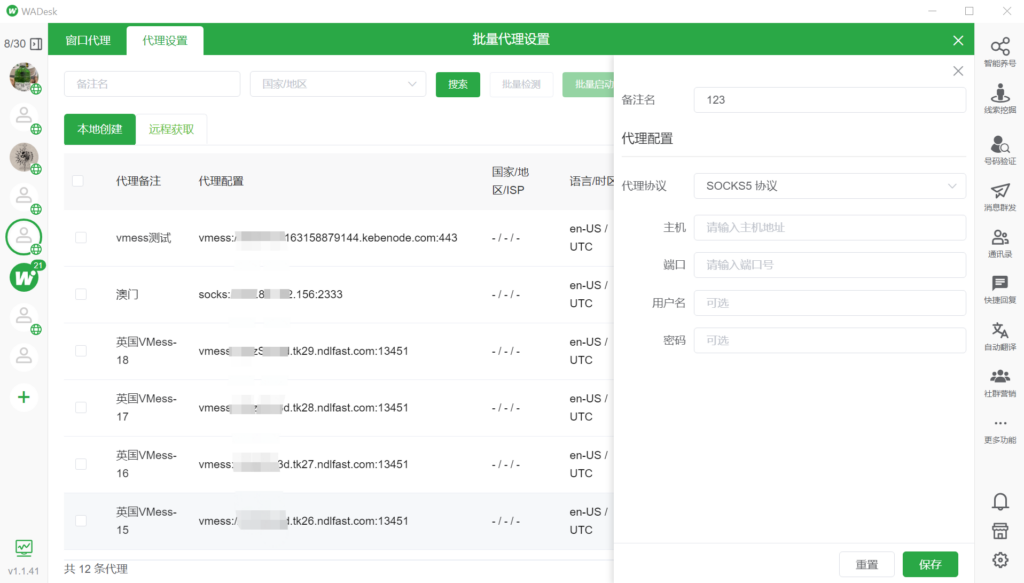The width and height of the screenshot is (1024, 583).
Task: Check the 澳门 proxy row checkbox
Action: tap(80, 295)
